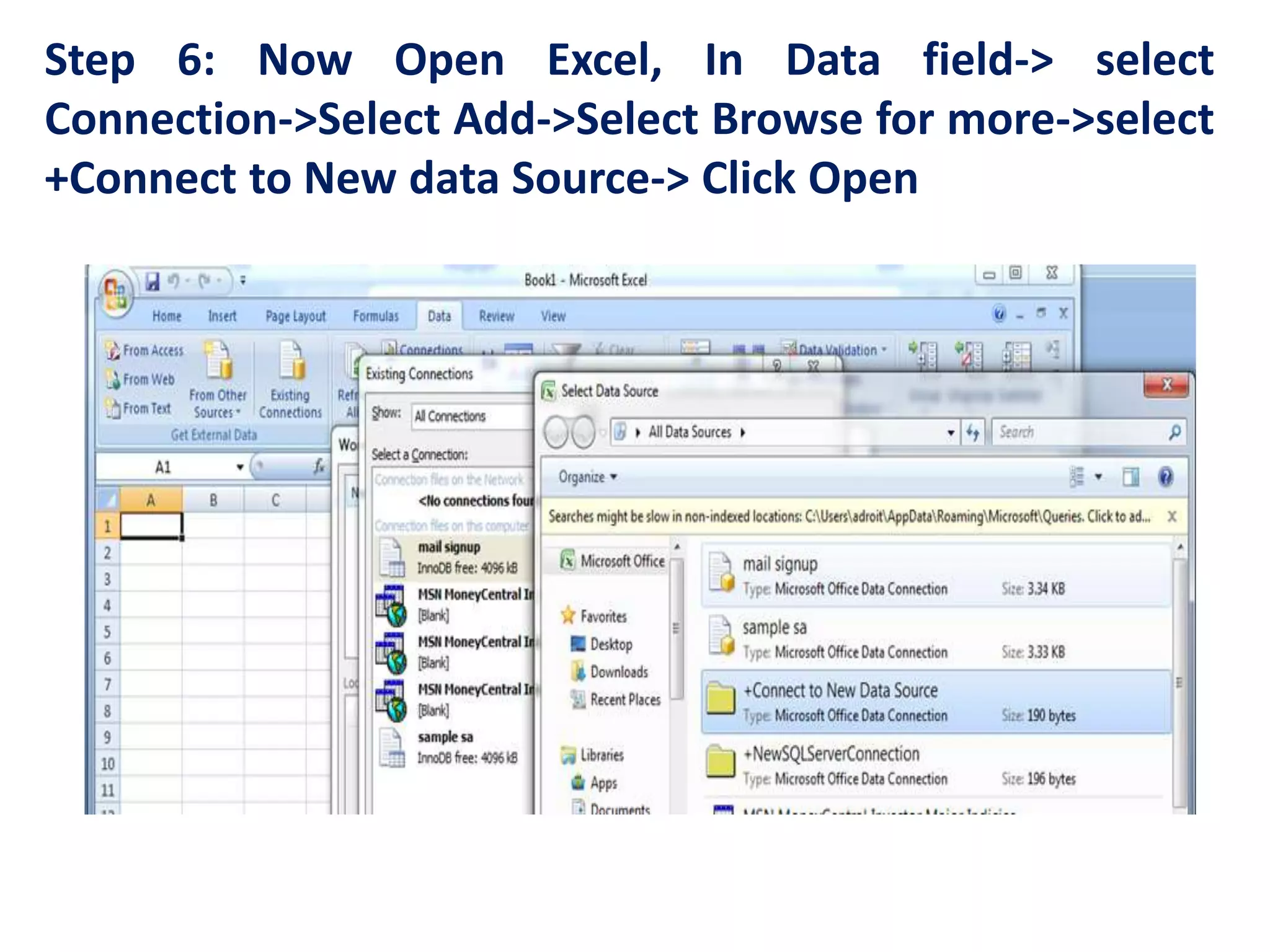Click the refresh icon beside address bar
Image resolution: width=1270 pixels, height=952 pixels.
click(972, 433)
